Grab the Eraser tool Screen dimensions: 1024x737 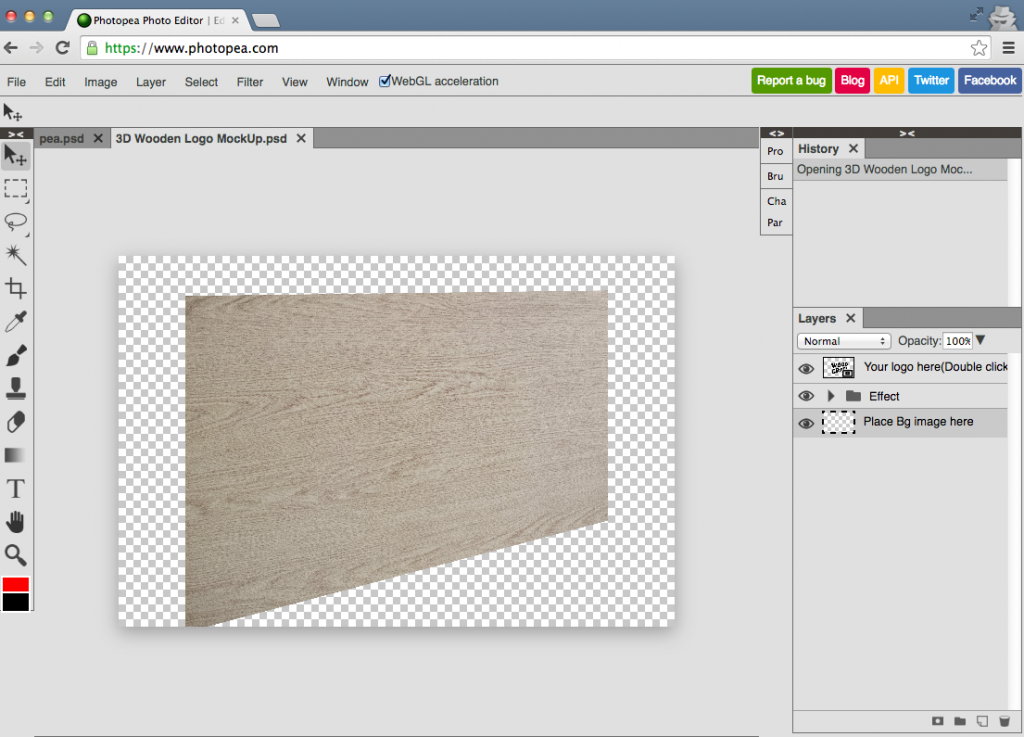(15, 422)
